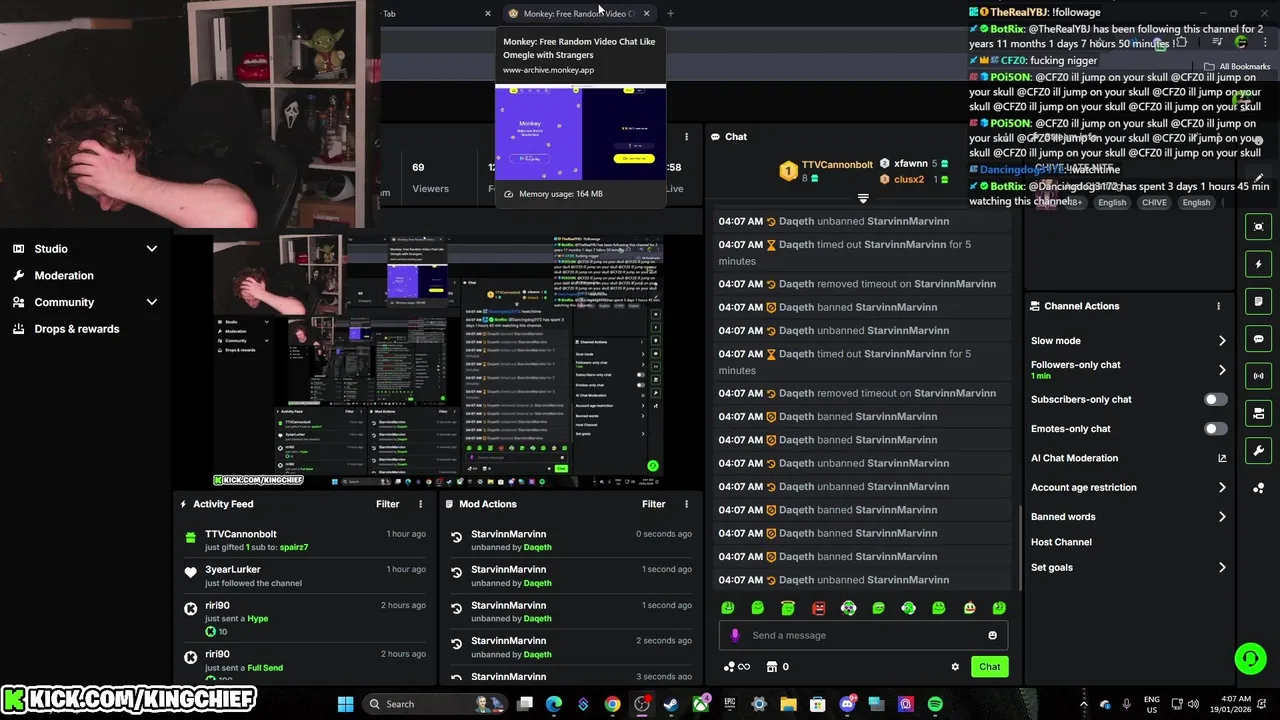Image resolution: width=1280 pixels, height=720 pixels.
Task: Expand the Studio sidebar section
Action: pyautogui.click(x=151, y=249)
